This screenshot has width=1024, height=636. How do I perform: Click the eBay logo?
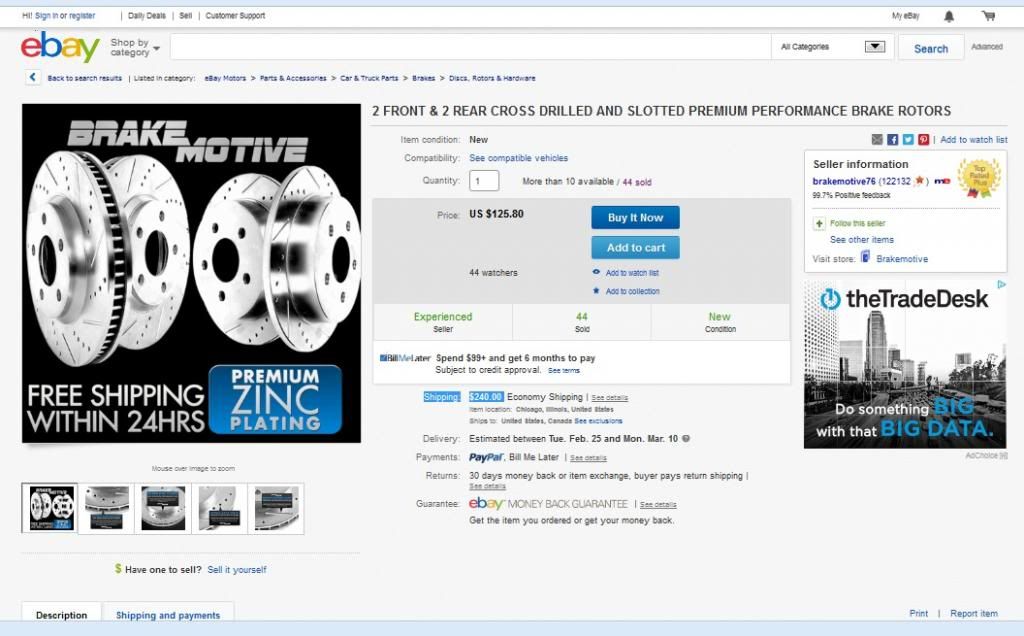click(x=60, y=47)
